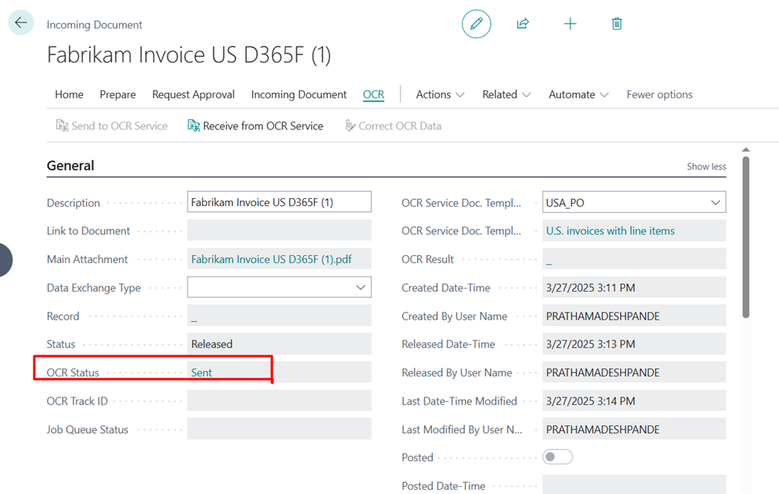This screenshot has width=779, height=494.
Task: Select the OCR tab
Action: [374, 94]
